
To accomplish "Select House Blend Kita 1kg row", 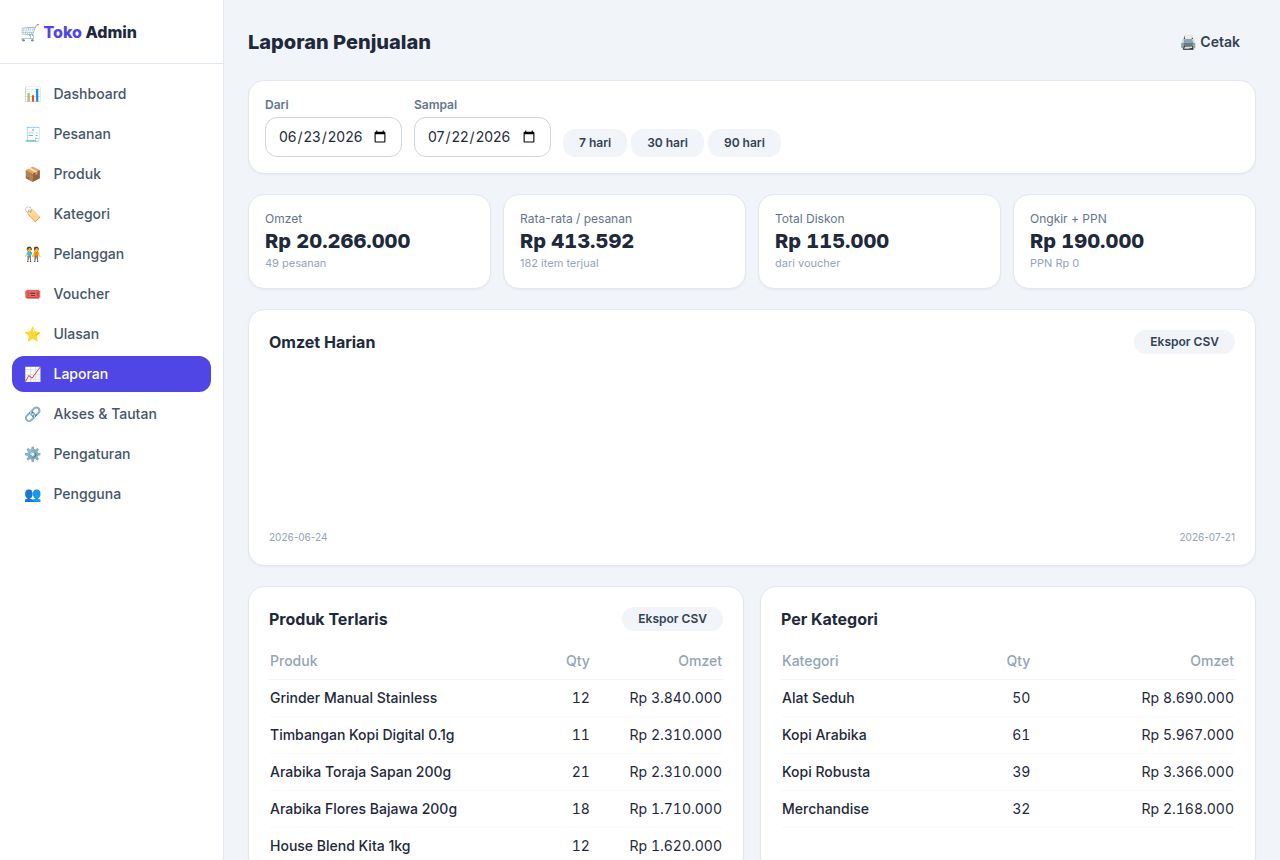I will coord(496,846).
